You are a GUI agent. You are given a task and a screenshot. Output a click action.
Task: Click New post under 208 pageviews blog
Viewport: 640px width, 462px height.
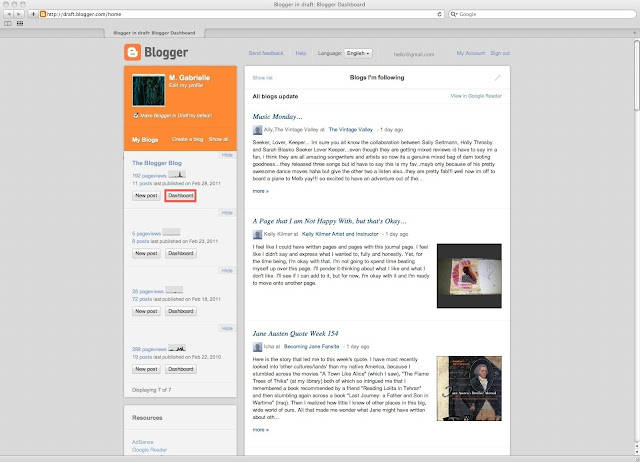pos(146,369)
